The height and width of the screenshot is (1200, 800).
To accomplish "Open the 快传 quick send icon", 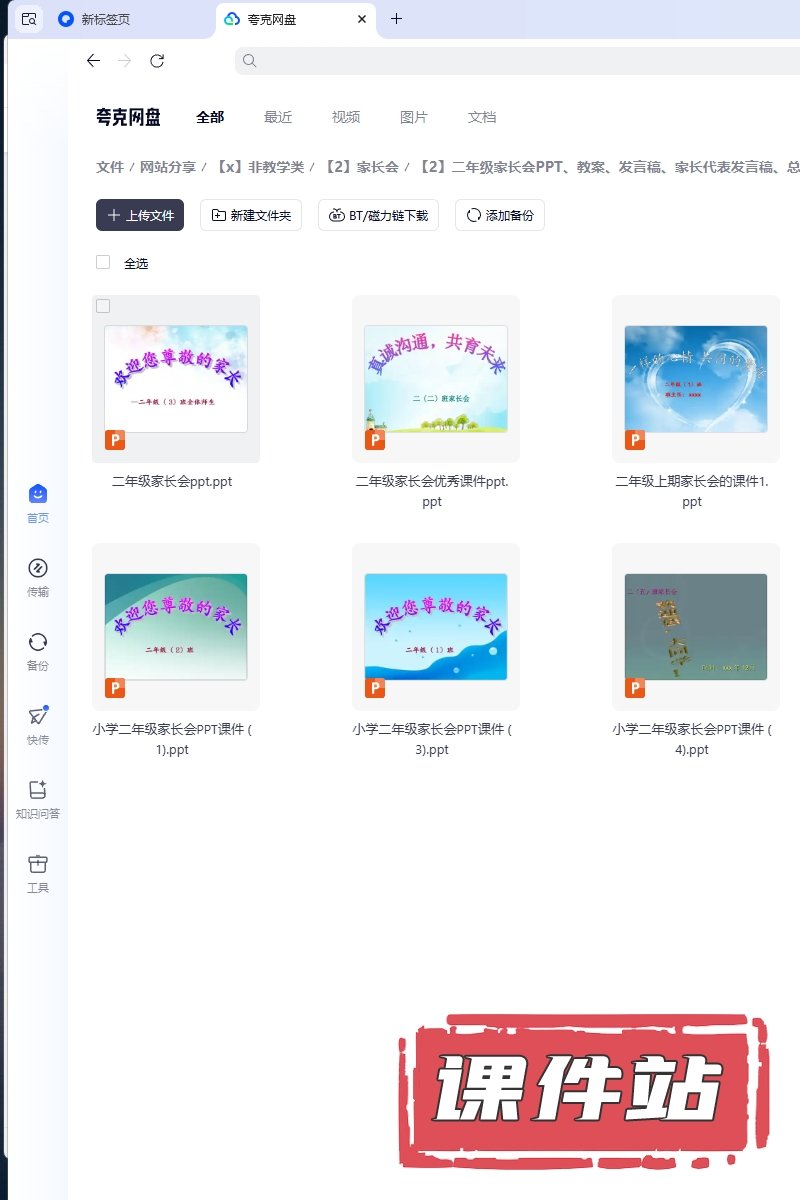I will coord(38,717).
